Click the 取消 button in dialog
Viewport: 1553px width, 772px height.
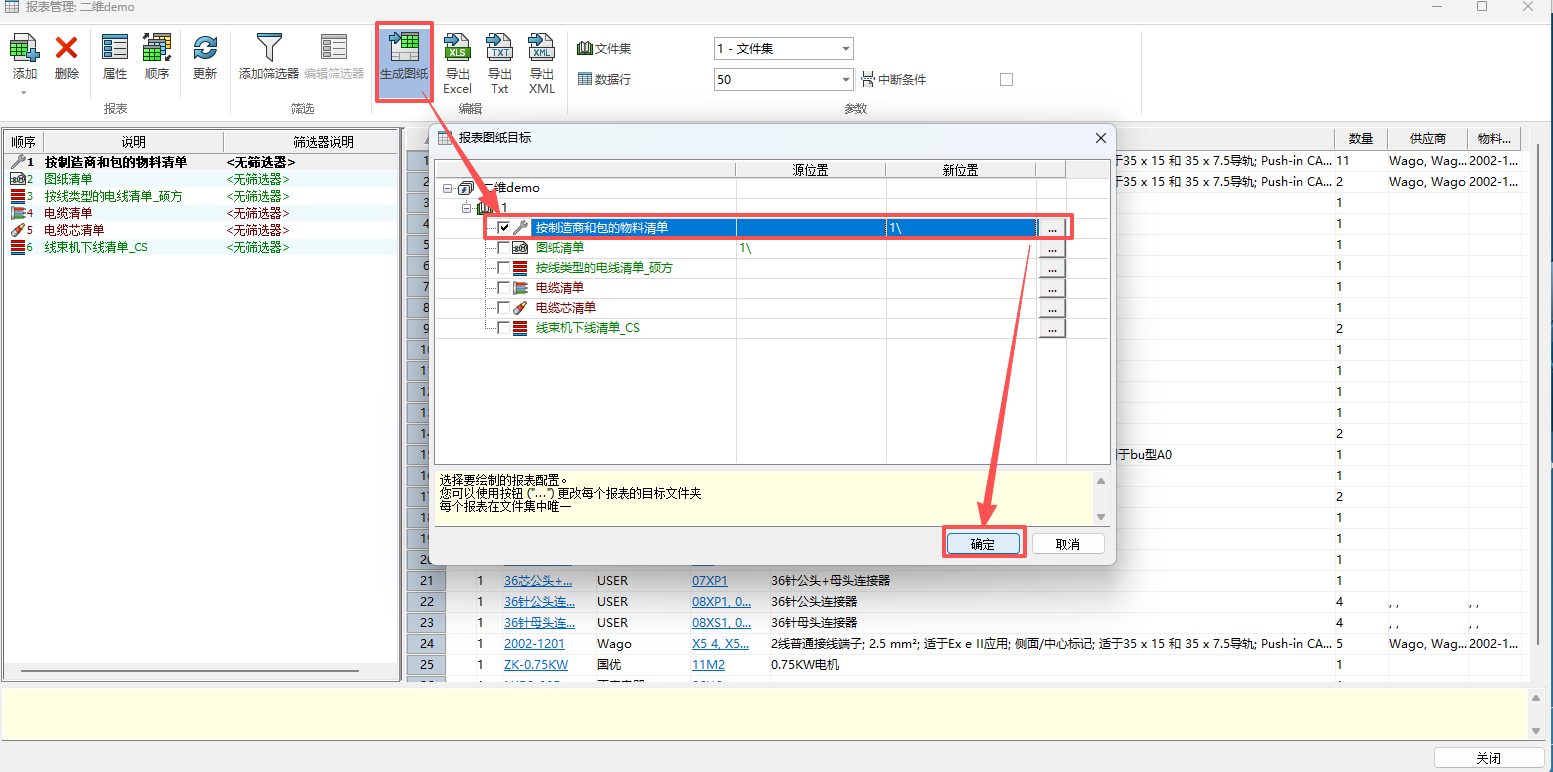(x=1068, y=544)
